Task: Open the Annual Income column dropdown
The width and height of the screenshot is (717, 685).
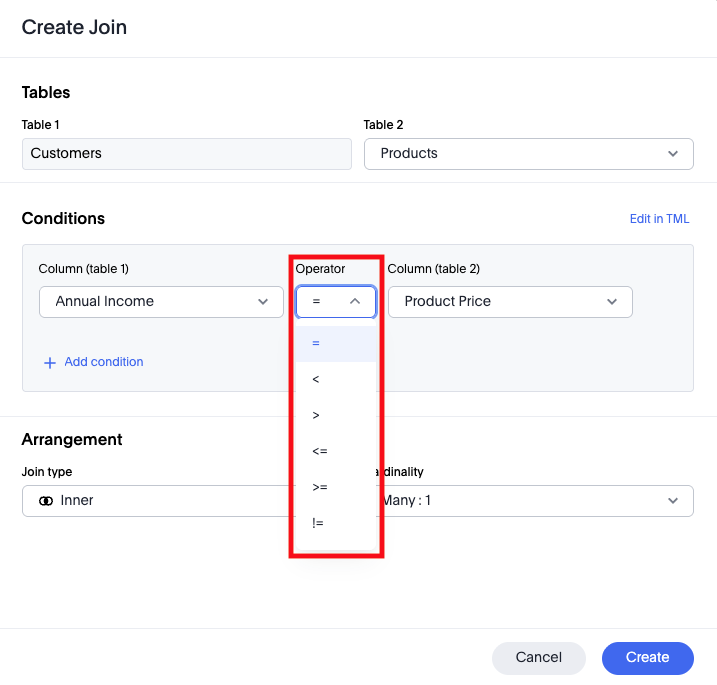Action: (x=160, y=301)
